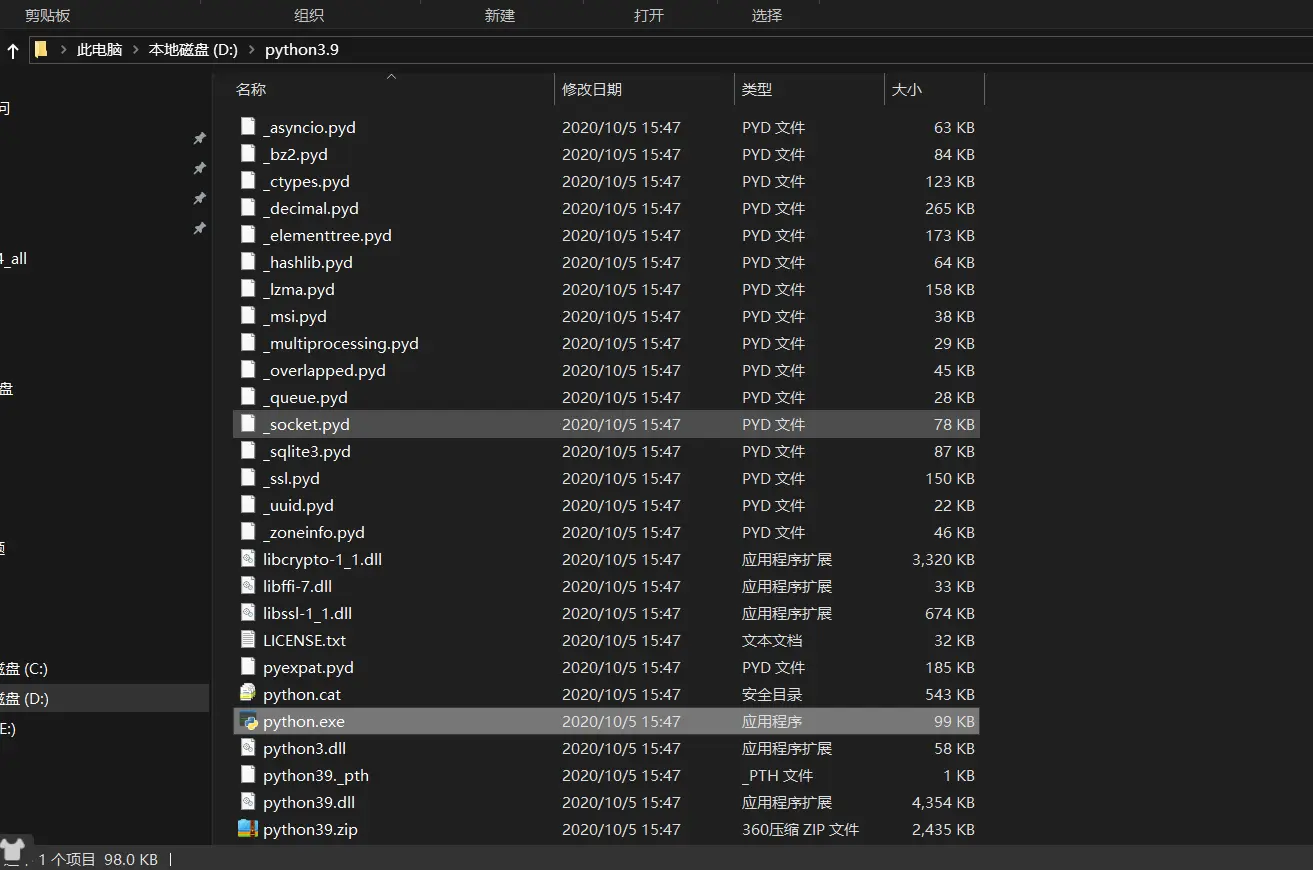1313x870 pixels.
Task: Select drive (D:) in the navigation pane
Action: pyautogui.click(x=104, y=698)
